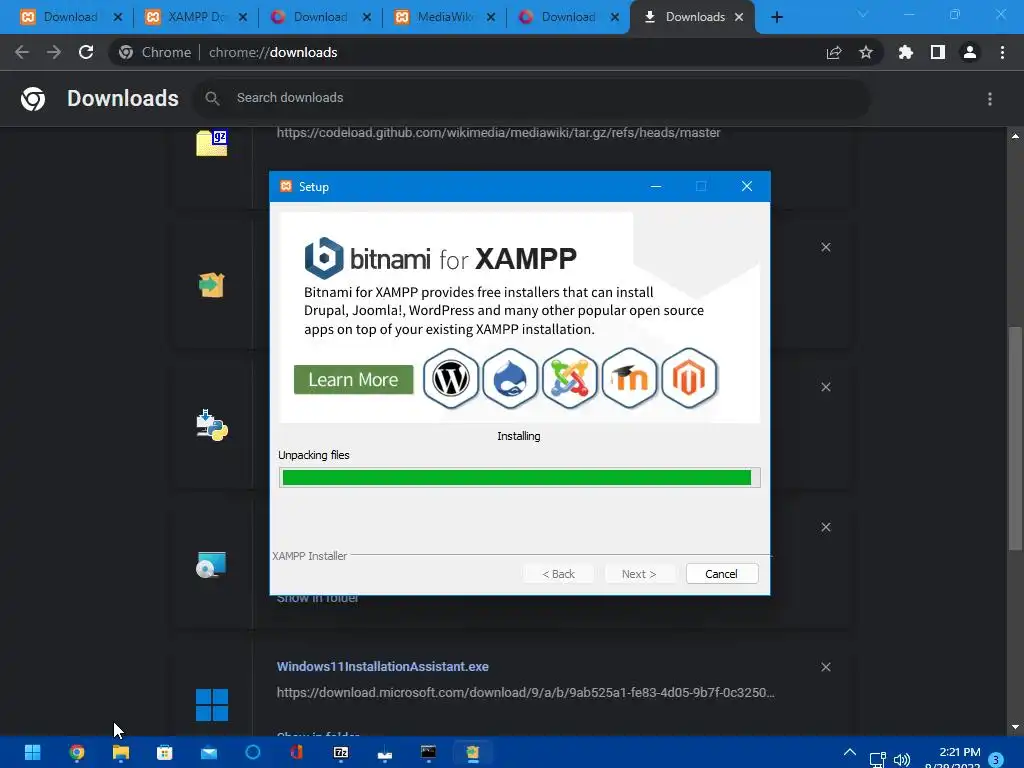The image size is (1024, 768).
Task: Open Mail app from taskbar
Action: click(x=209, y=752)
